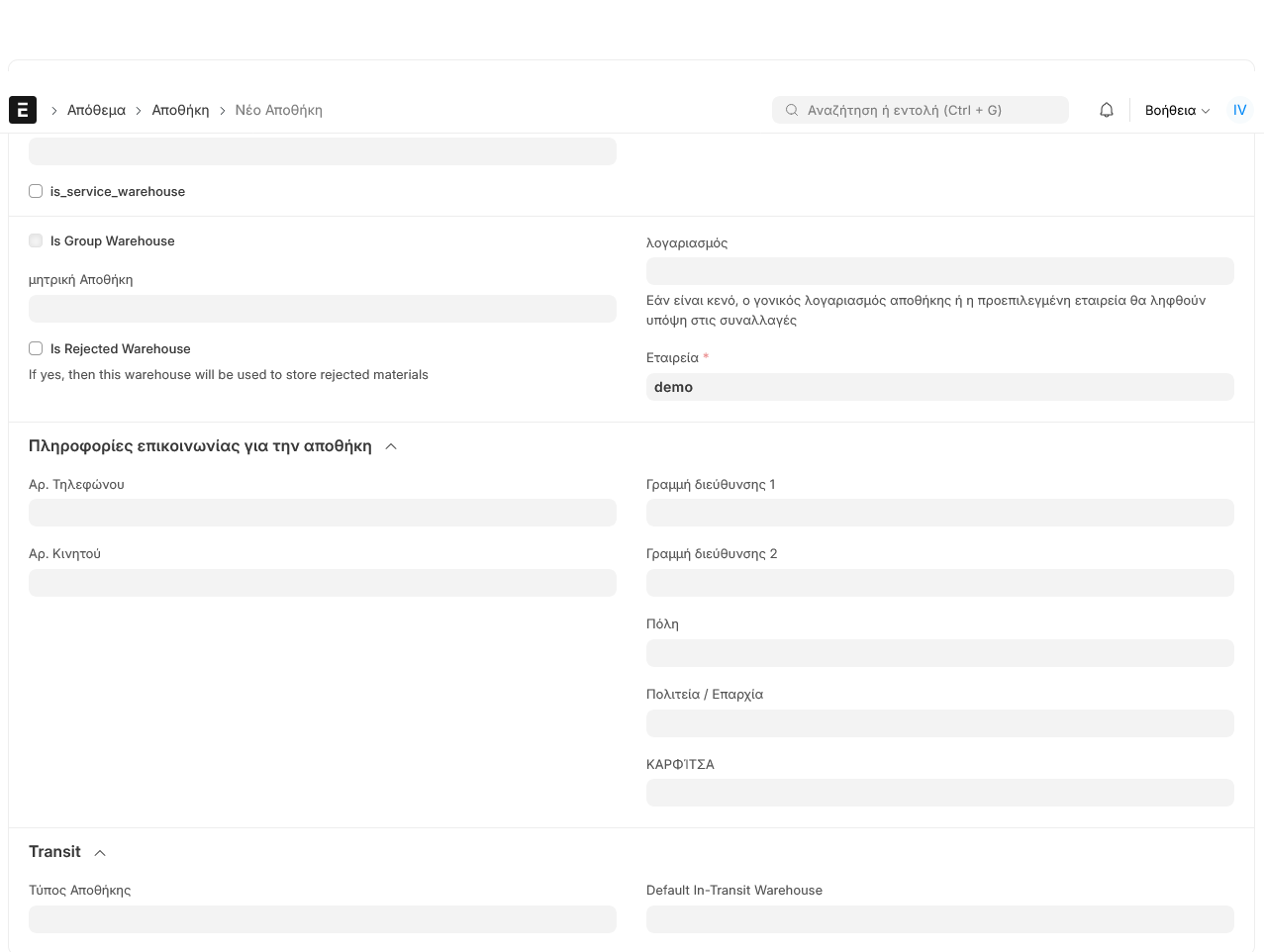Collapse the Πληροφορίες επικοινωνίας section

[391, 446]
